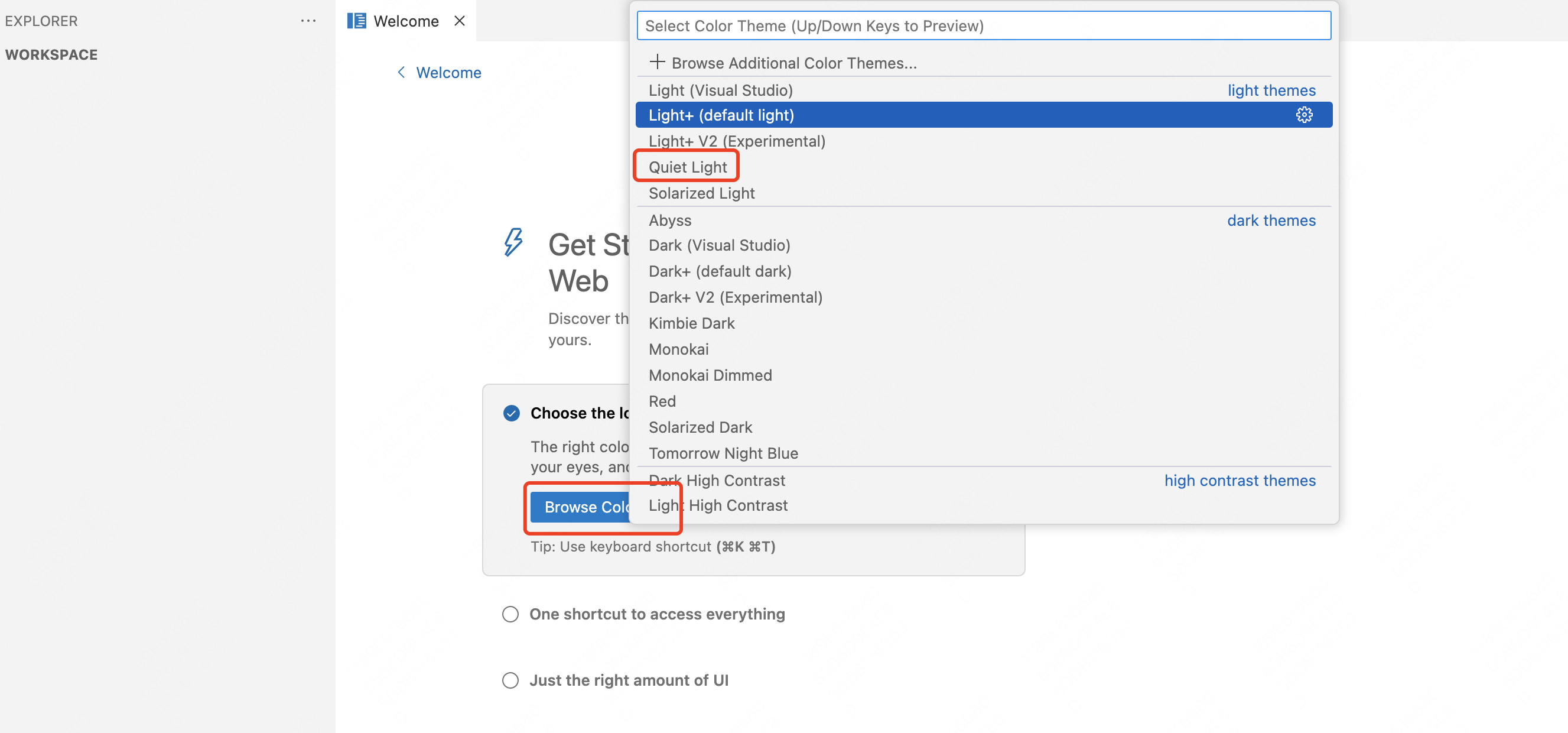Click the gear icon on Light+ theme row

pos(1303,115)
